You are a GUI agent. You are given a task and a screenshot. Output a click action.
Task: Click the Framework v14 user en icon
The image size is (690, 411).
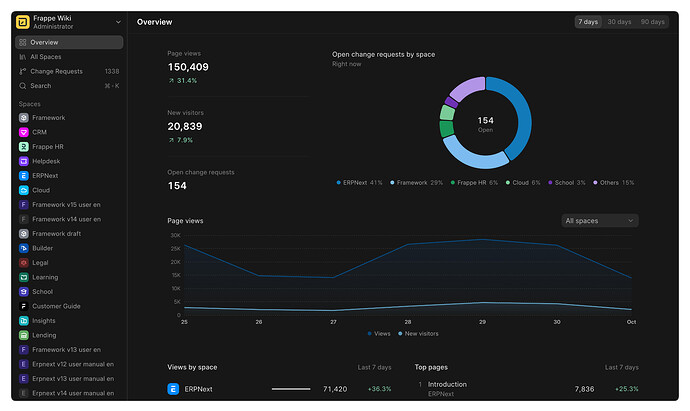pos(24,219)
